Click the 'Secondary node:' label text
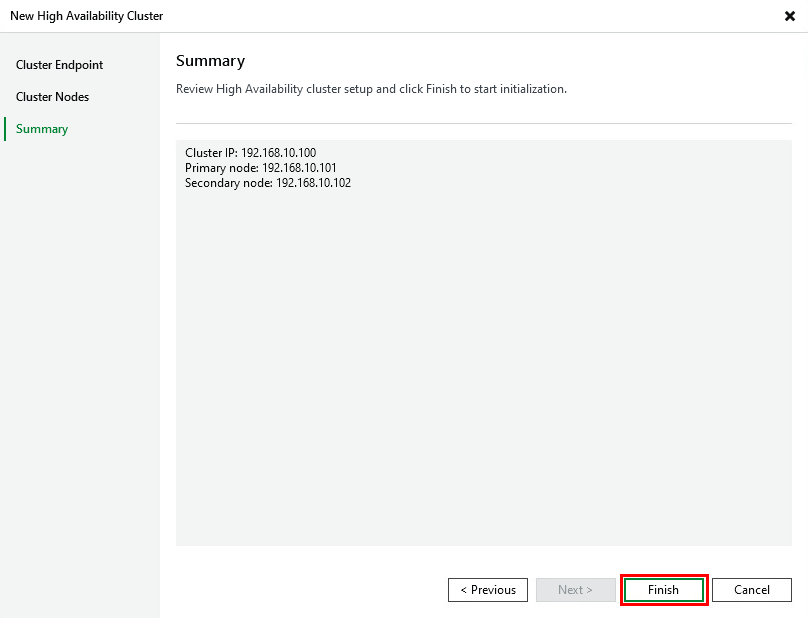The width and height of the screenshot is (808, 618). tap(229, 183)
